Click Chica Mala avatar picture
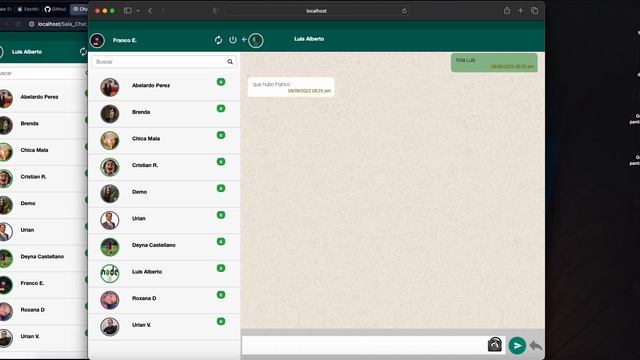This screenshot has width=640, height=360. (110, 140)
